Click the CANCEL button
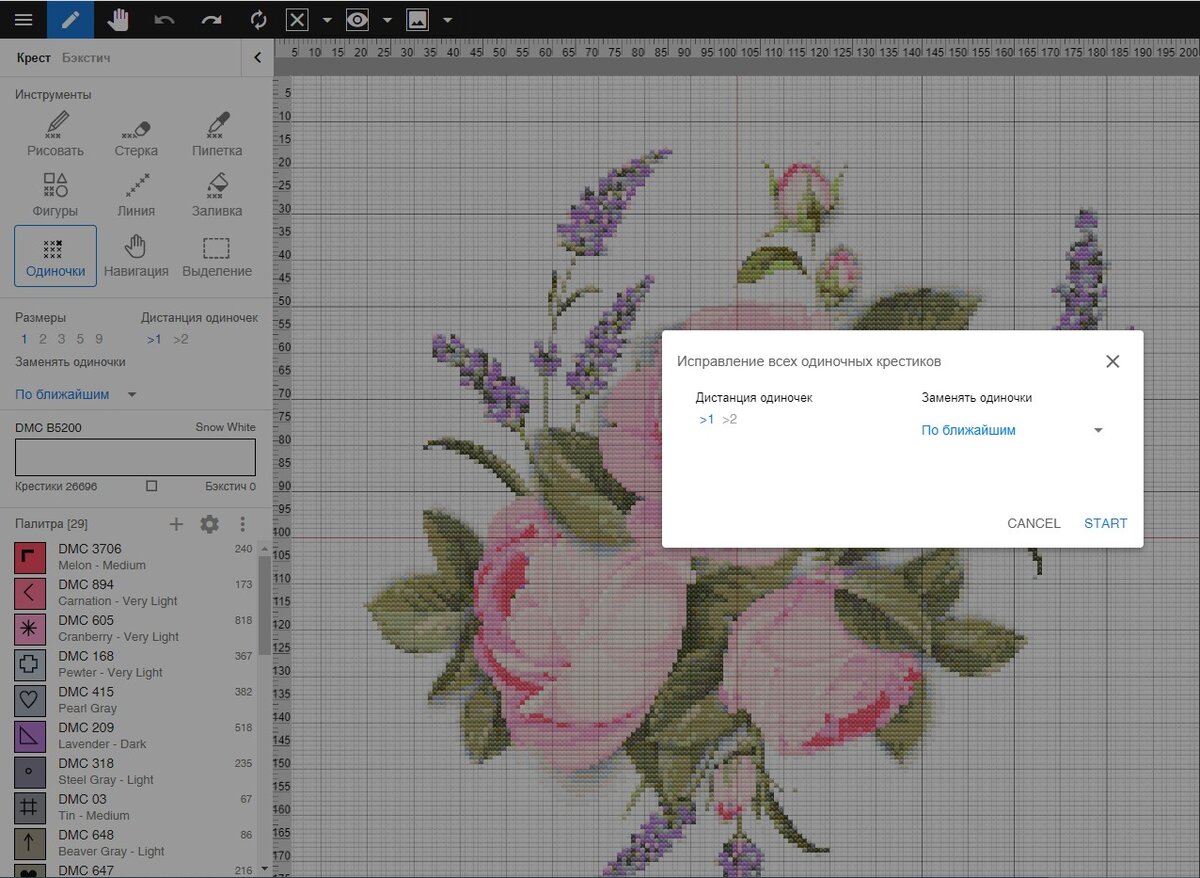 point(1034,523)
